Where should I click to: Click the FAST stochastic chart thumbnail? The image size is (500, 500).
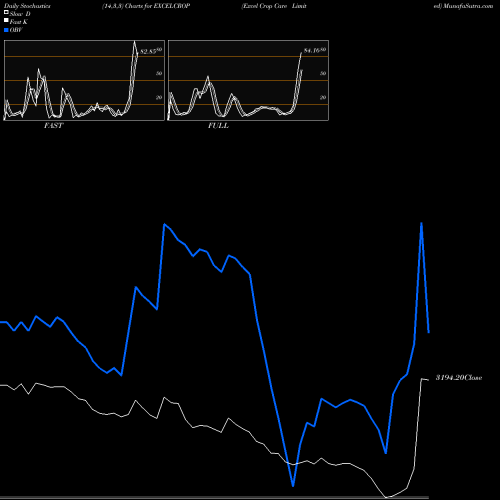point(84,80)
